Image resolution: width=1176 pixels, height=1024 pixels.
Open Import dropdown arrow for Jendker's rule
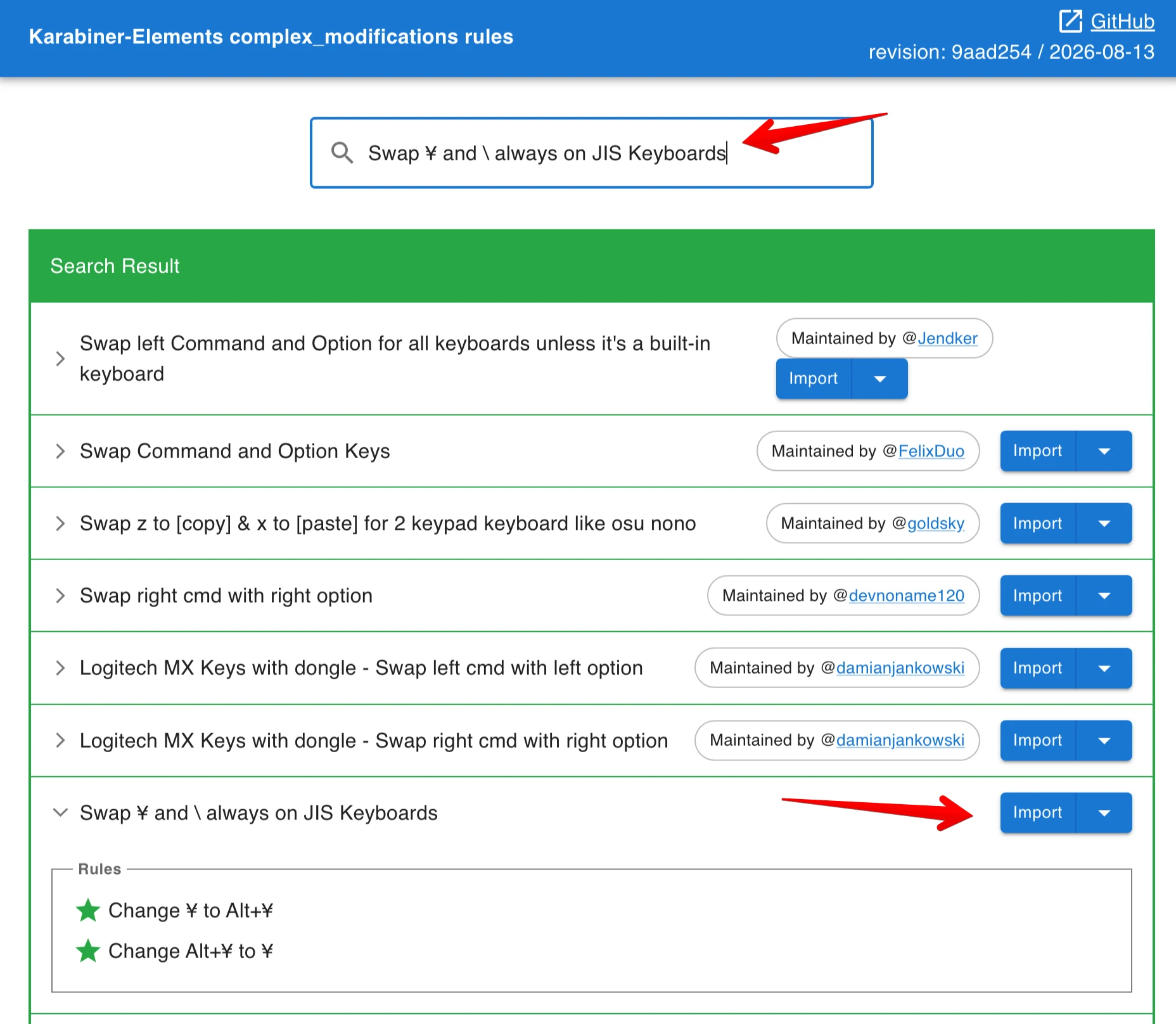tap(880, 379)
